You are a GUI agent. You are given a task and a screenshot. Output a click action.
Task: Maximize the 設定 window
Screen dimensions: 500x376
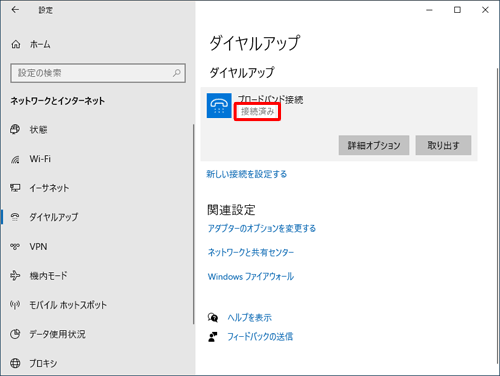point(457,10)
